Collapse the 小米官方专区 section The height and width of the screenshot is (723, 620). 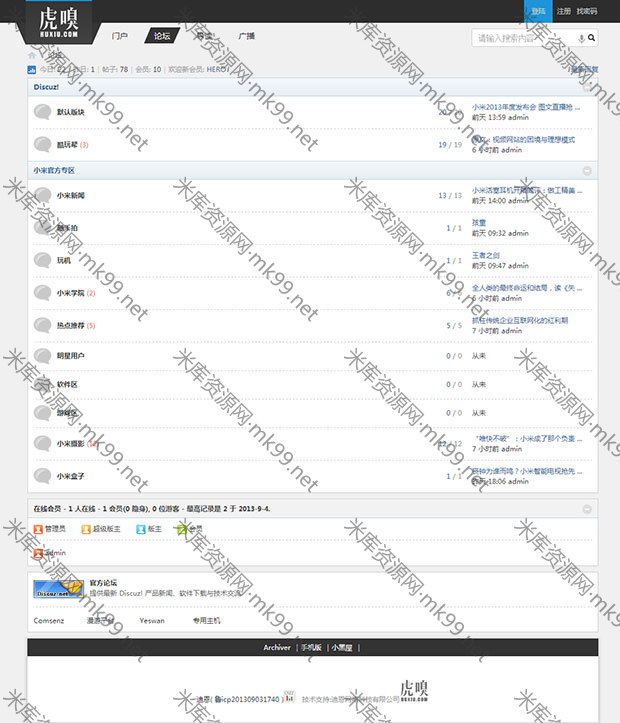click(587, 171)
